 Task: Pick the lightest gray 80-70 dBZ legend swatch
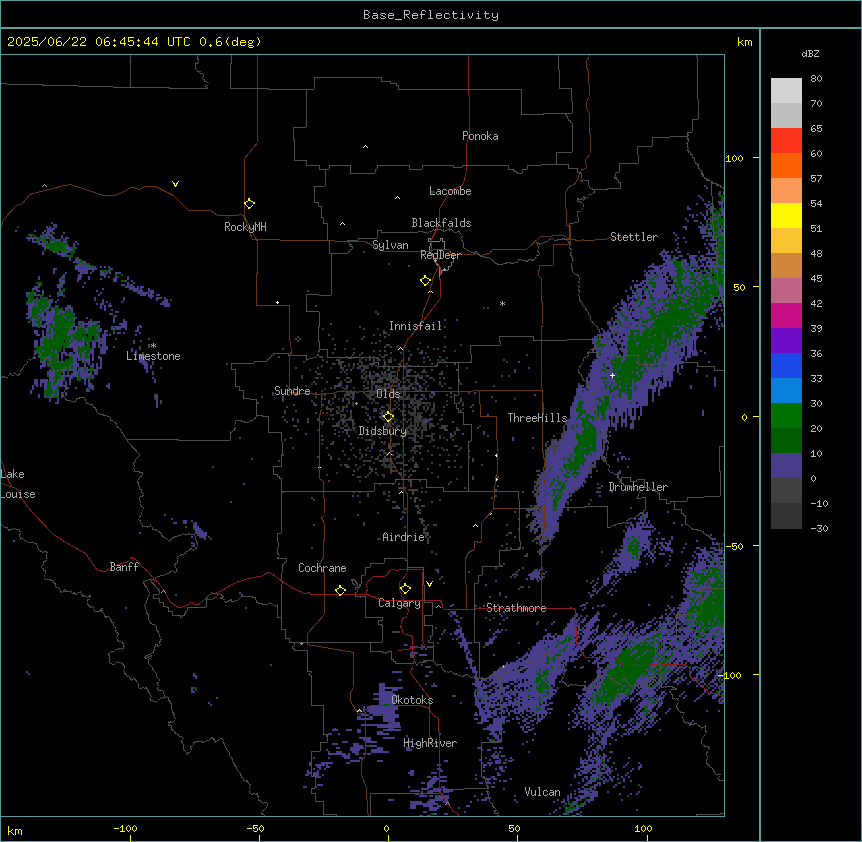point(786,90)
